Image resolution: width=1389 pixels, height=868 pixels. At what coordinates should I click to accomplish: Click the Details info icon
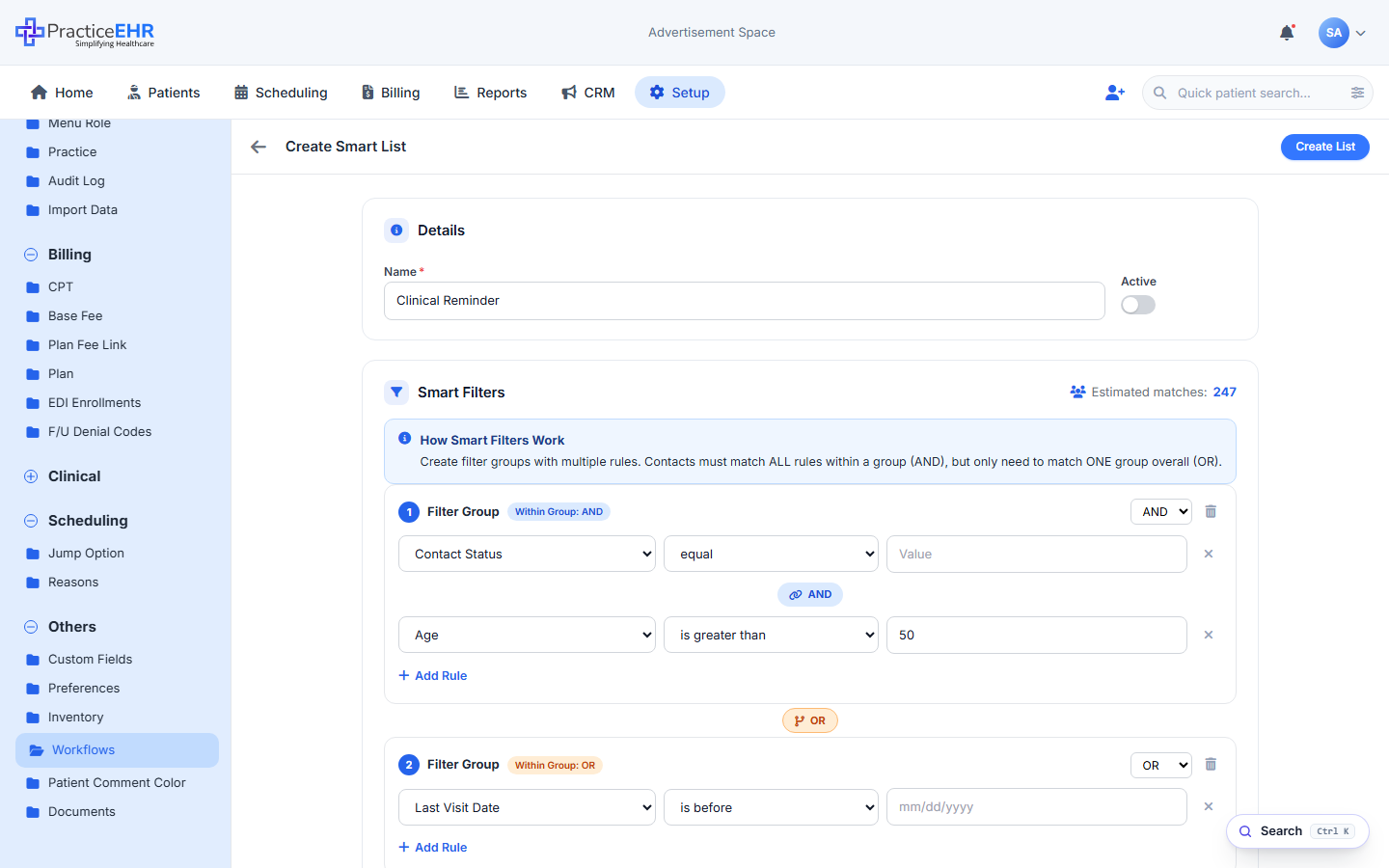pyautogui.click(x=396, y=231)
